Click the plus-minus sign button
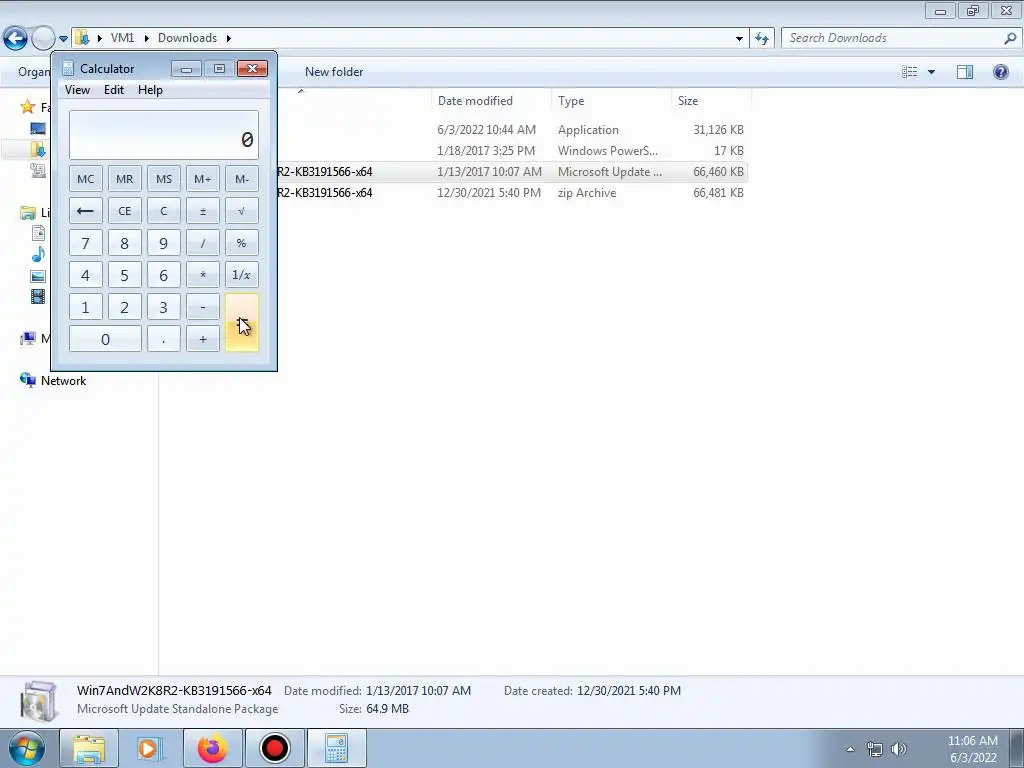 pos(202,211)
